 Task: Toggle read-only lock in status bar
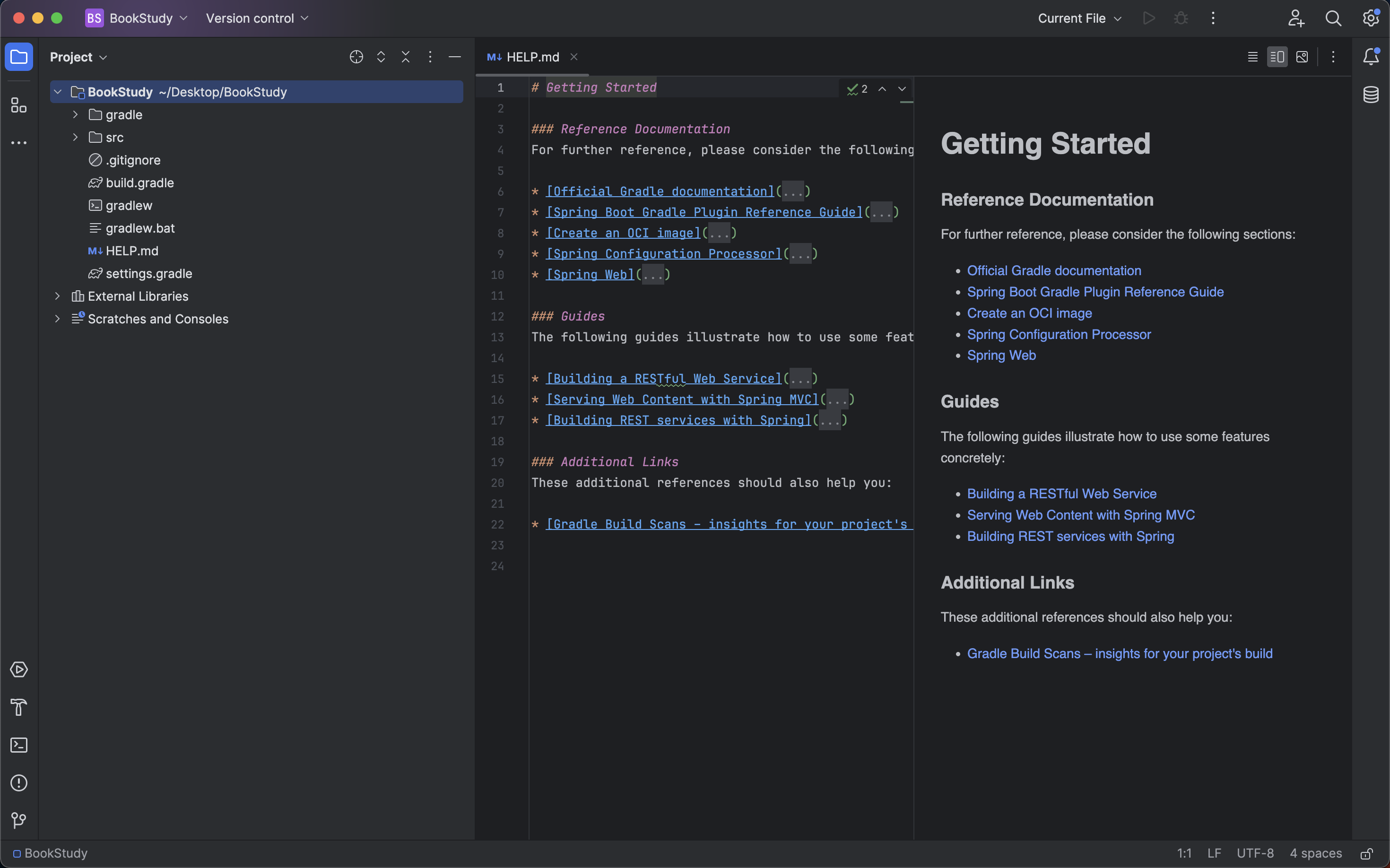[x=1366, y=854]
